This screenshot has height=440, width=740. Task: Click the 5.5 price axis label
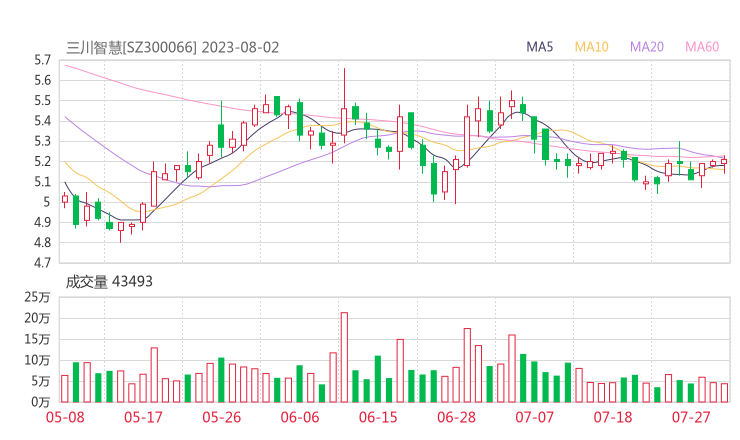click(x=42, y=101)
